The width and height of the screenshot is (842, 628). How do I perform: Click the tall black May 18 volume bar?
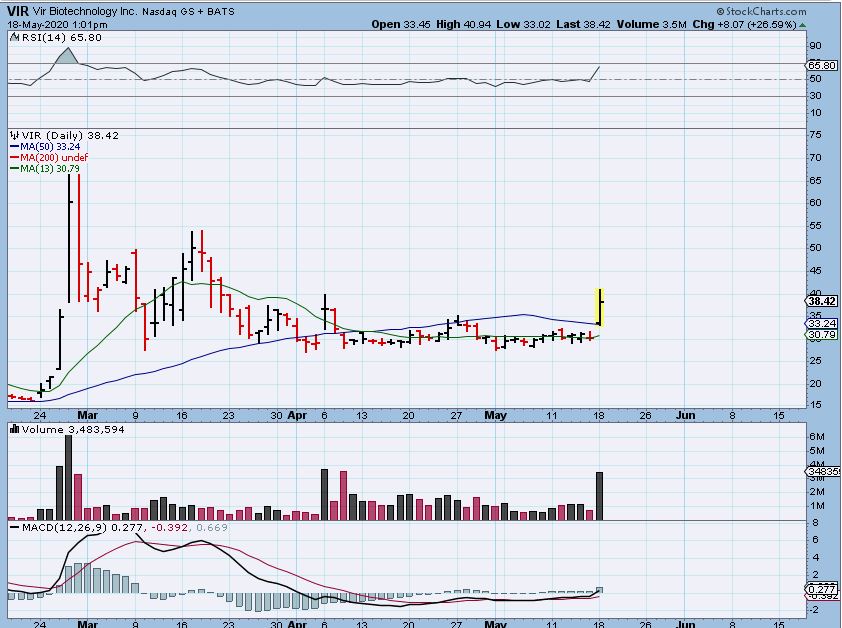click(599, 496)
